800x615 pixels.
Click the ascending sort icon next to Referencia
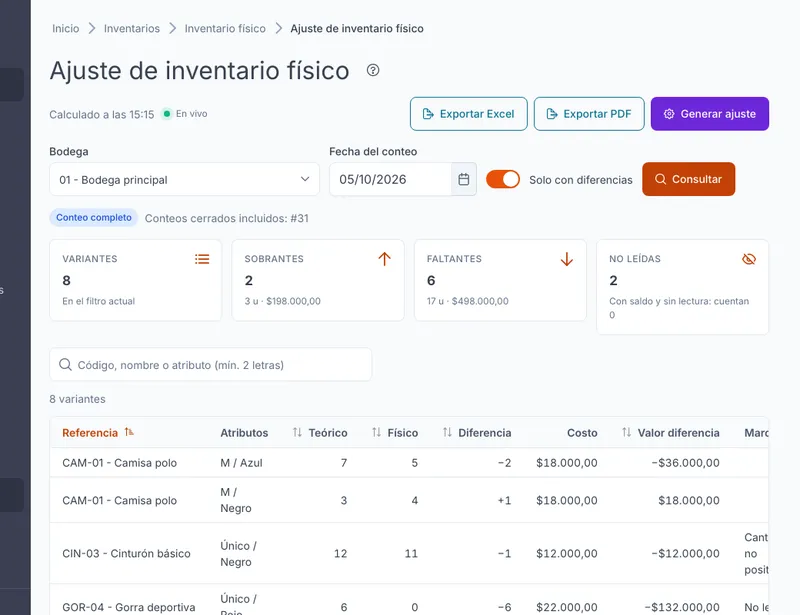129,432
